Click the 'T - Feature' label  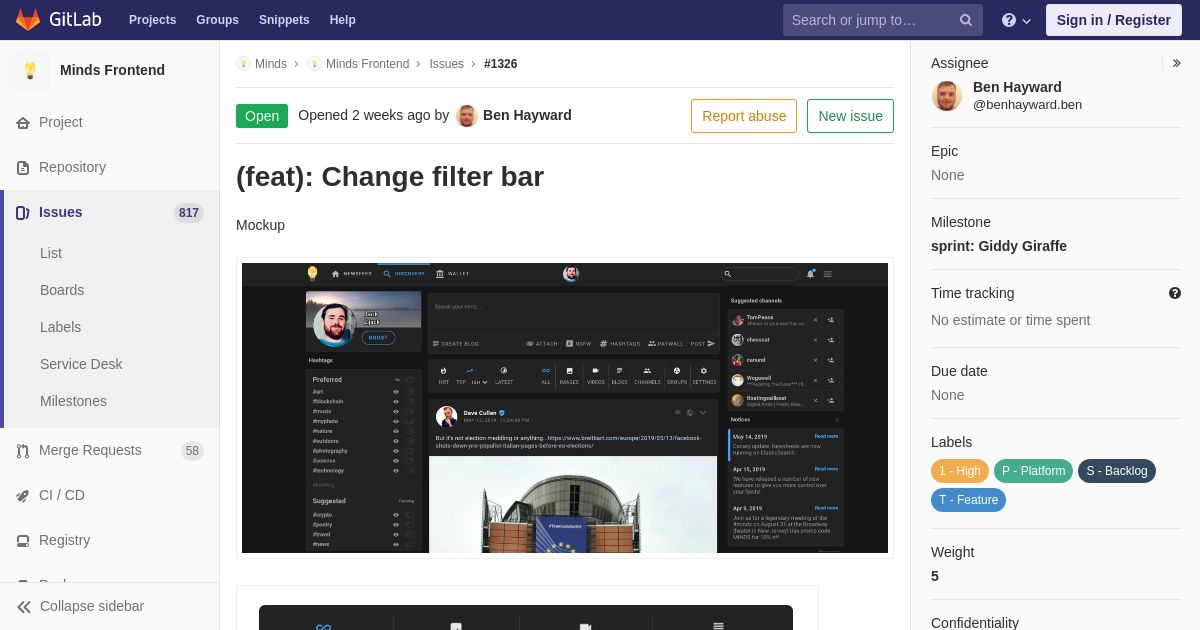pyautogui.click(x=968, y=500)
